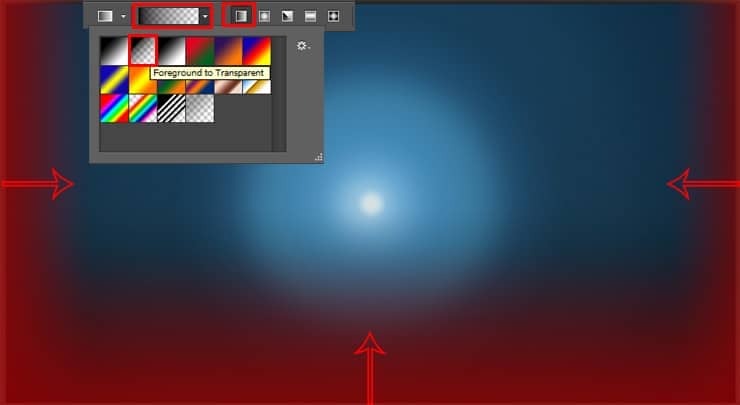The width and height of the screenshot is (740, 405).
Task: Select the Angle Gradient style
Action: click(x=287, y=16)
